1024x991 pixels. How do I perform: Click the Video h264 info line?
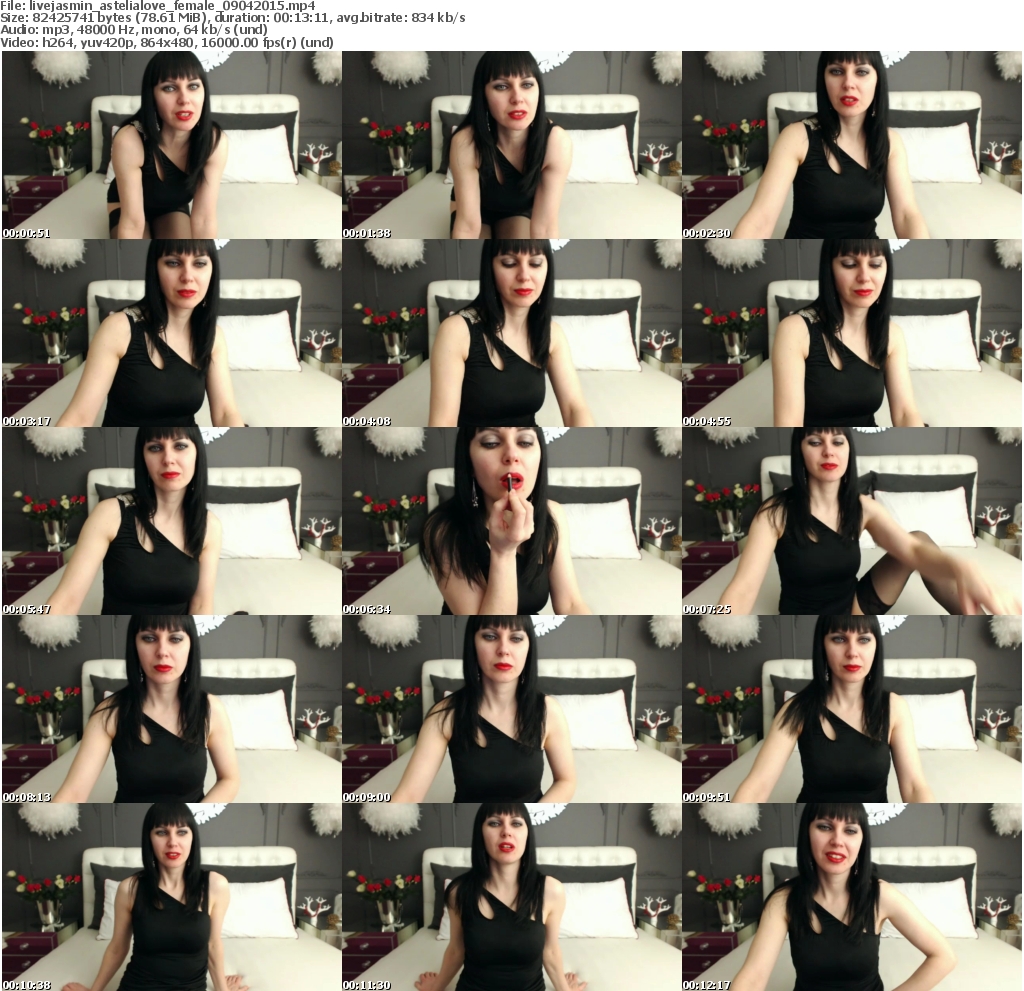167,42
